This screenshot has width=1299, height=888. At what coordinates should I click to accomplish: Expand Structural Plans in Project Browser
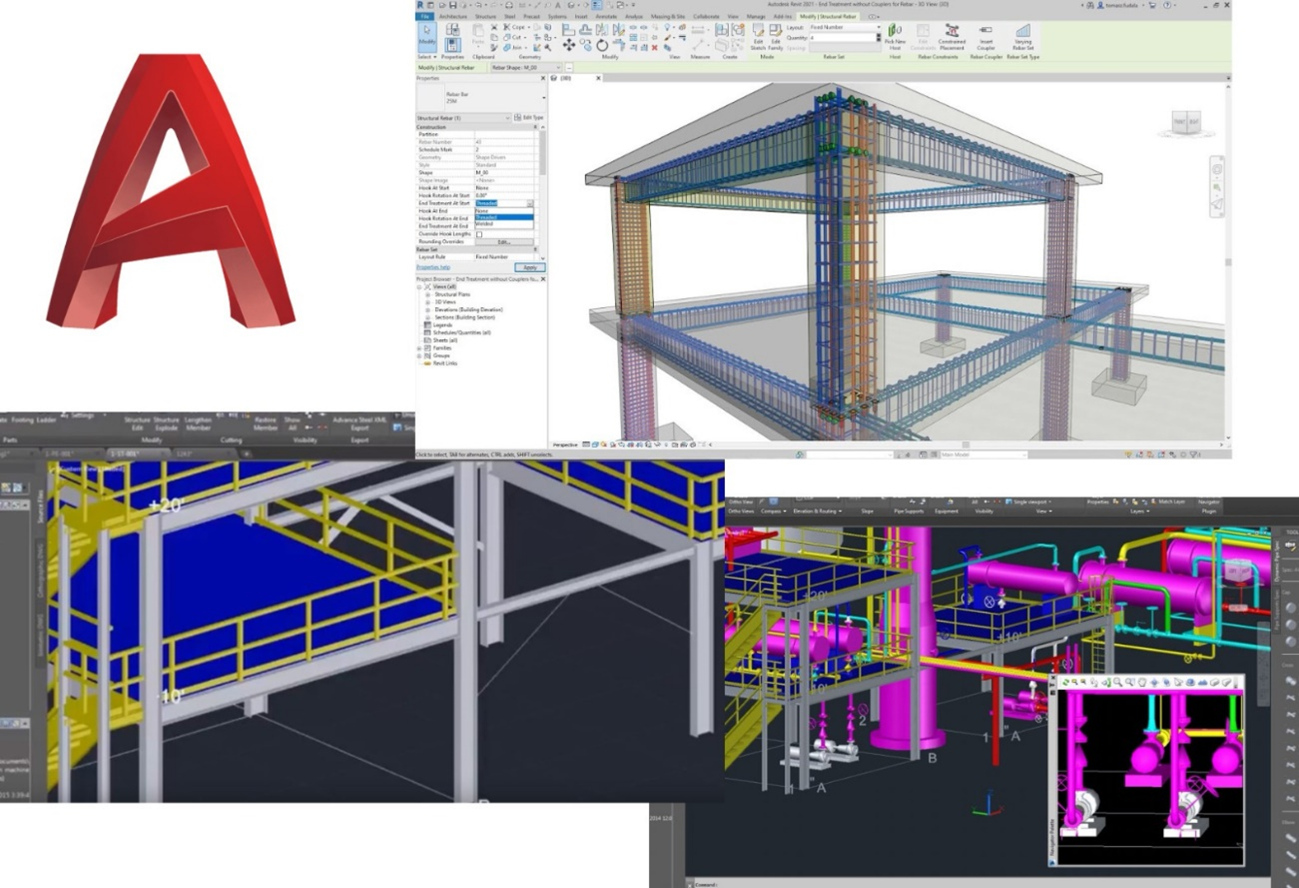pos(428,294)
